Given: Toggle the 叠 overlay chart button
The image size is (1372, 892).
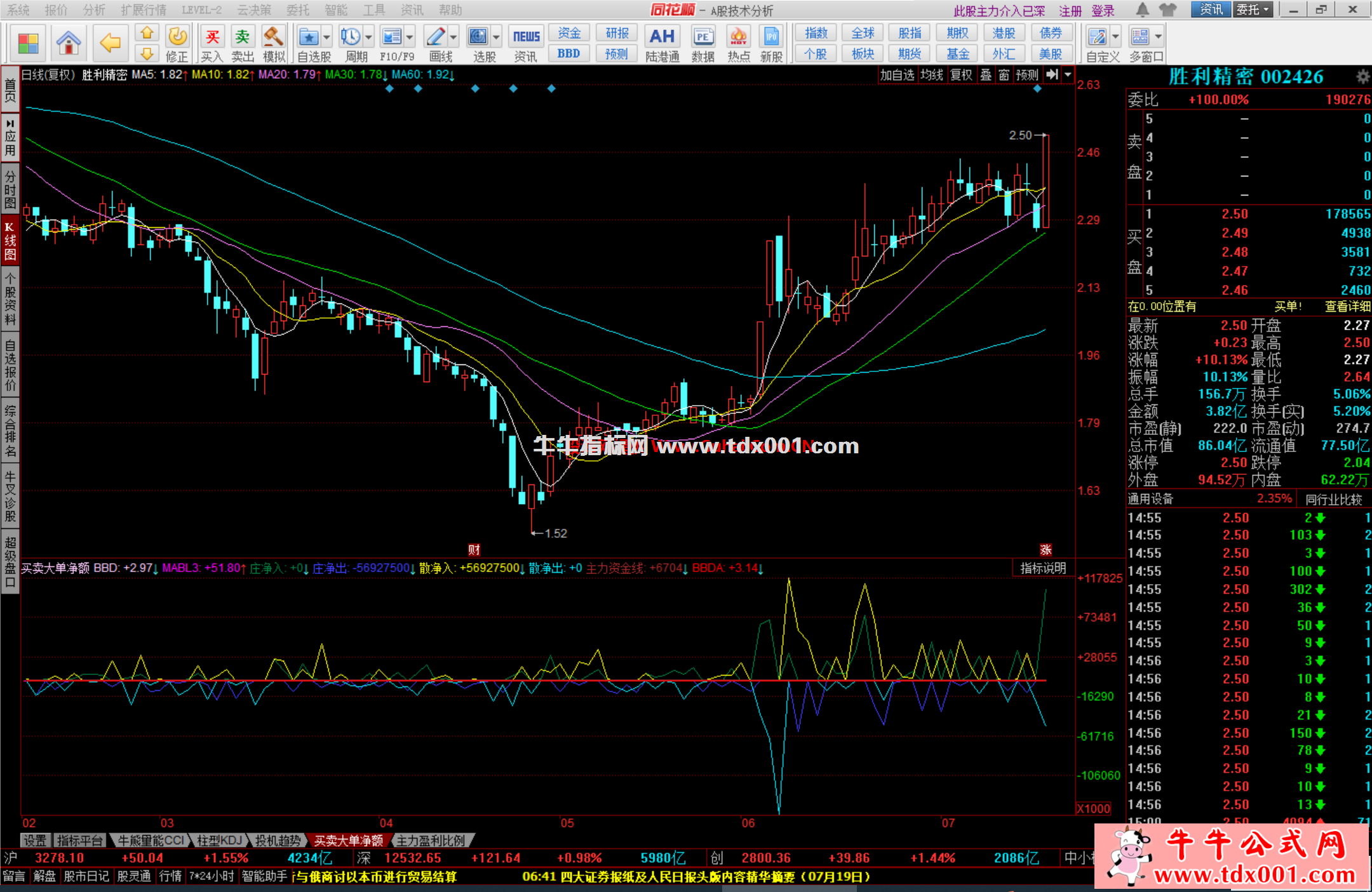Looking at the screenshot, I should coord(986,75).
